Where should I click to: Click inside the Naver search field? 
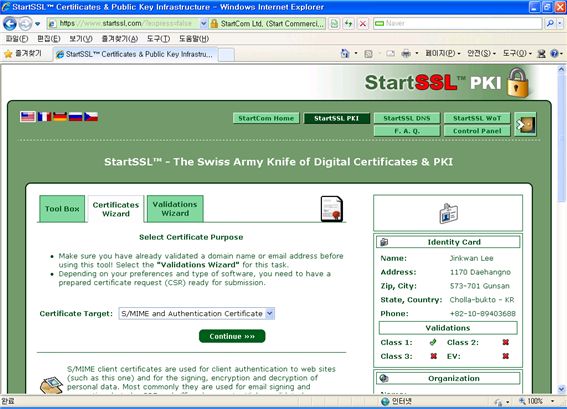click(457, 24)
